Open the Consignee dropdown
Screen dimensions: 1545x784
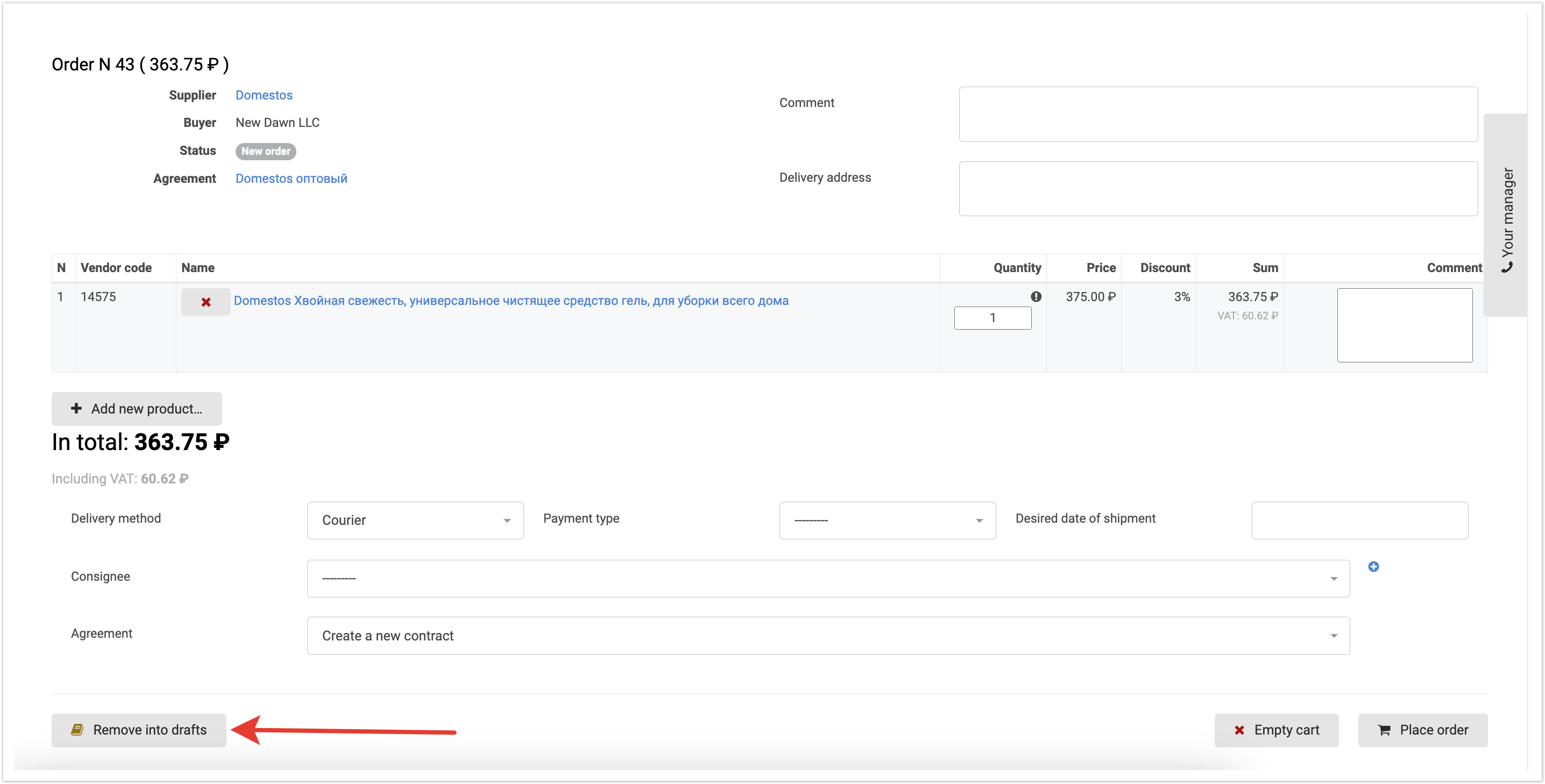828,578
